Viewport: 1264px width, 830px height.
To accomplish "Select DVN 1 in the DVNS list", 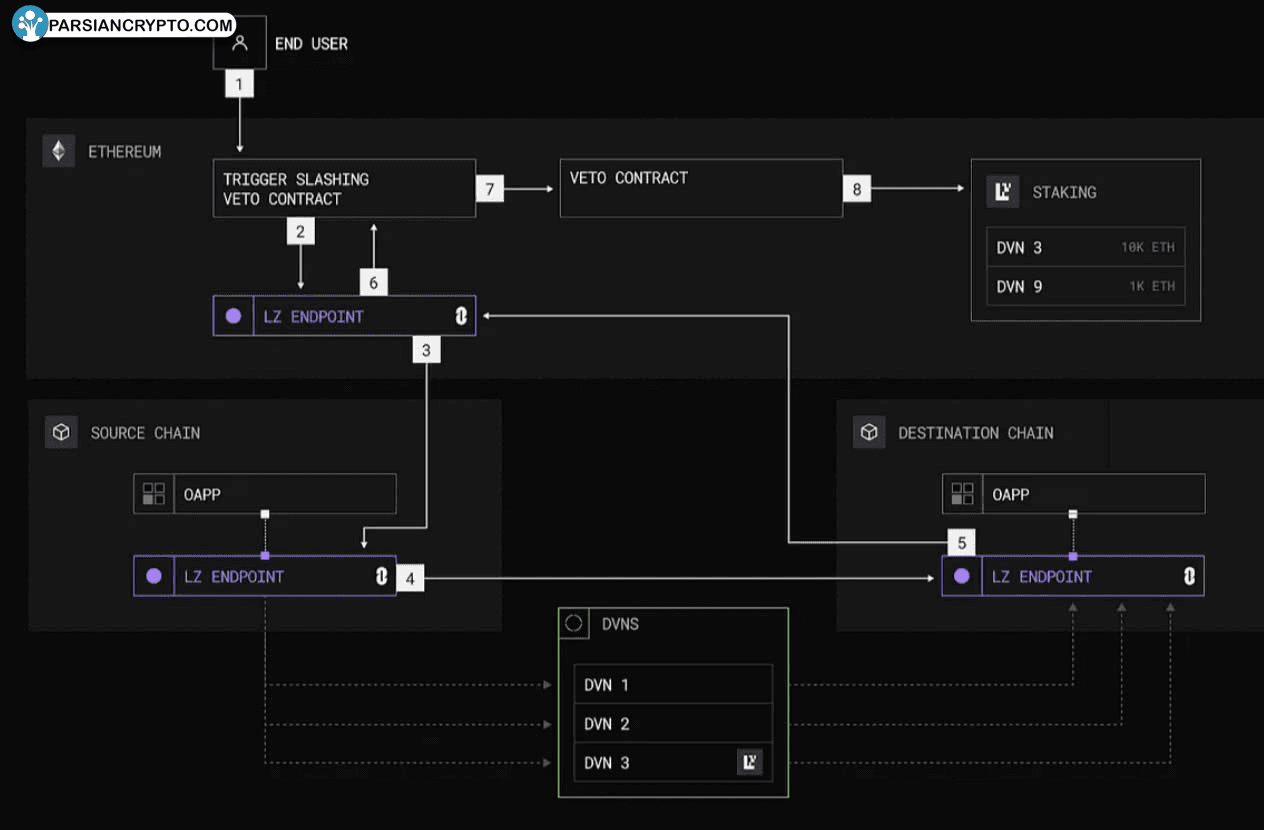I will pyautogui.click(x=672, y=685).
